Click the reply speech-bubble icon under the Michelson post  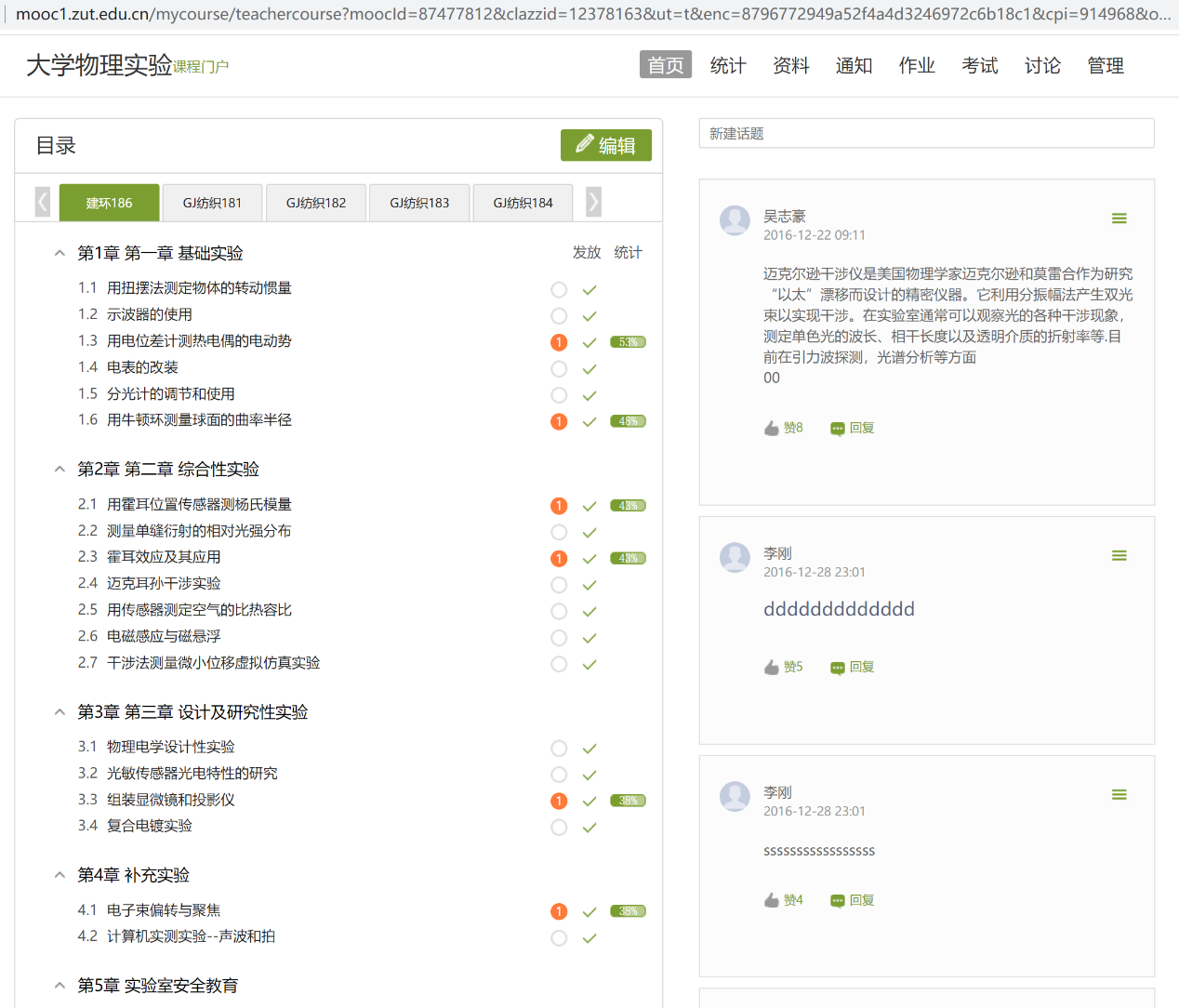pyautogui.click(x=837, y=427)
